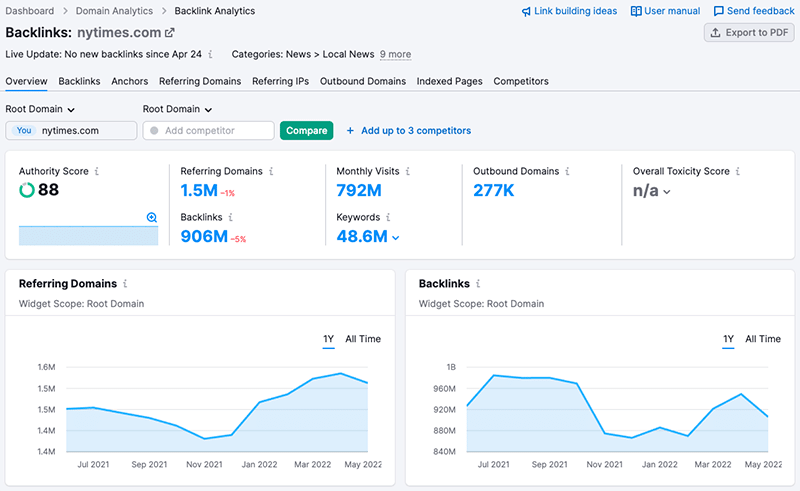This screenshot has height=491, width=800.
Task: Click the Send feedback speech bubble icon
Action: pos(718,11)
